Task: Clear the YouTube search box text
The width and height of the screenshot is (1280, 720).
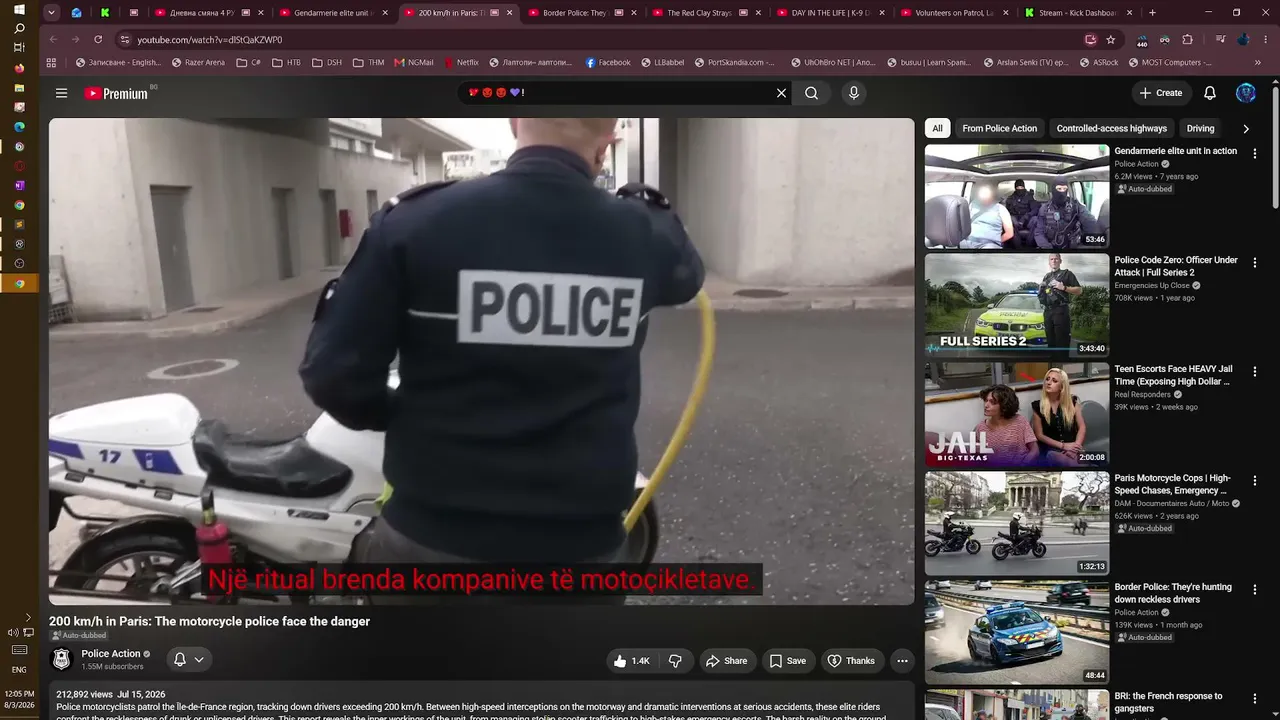Action: pyautogui.click(x=782, y=93)
